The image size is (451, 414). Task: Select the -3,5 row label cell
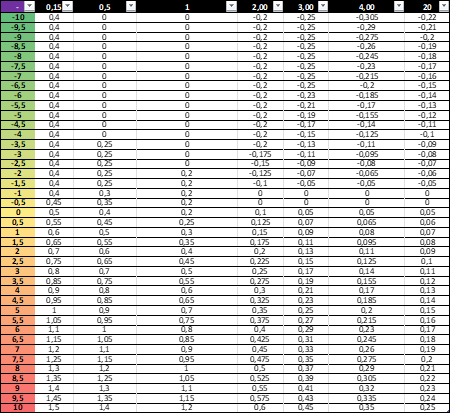click(x=18, y=144)
